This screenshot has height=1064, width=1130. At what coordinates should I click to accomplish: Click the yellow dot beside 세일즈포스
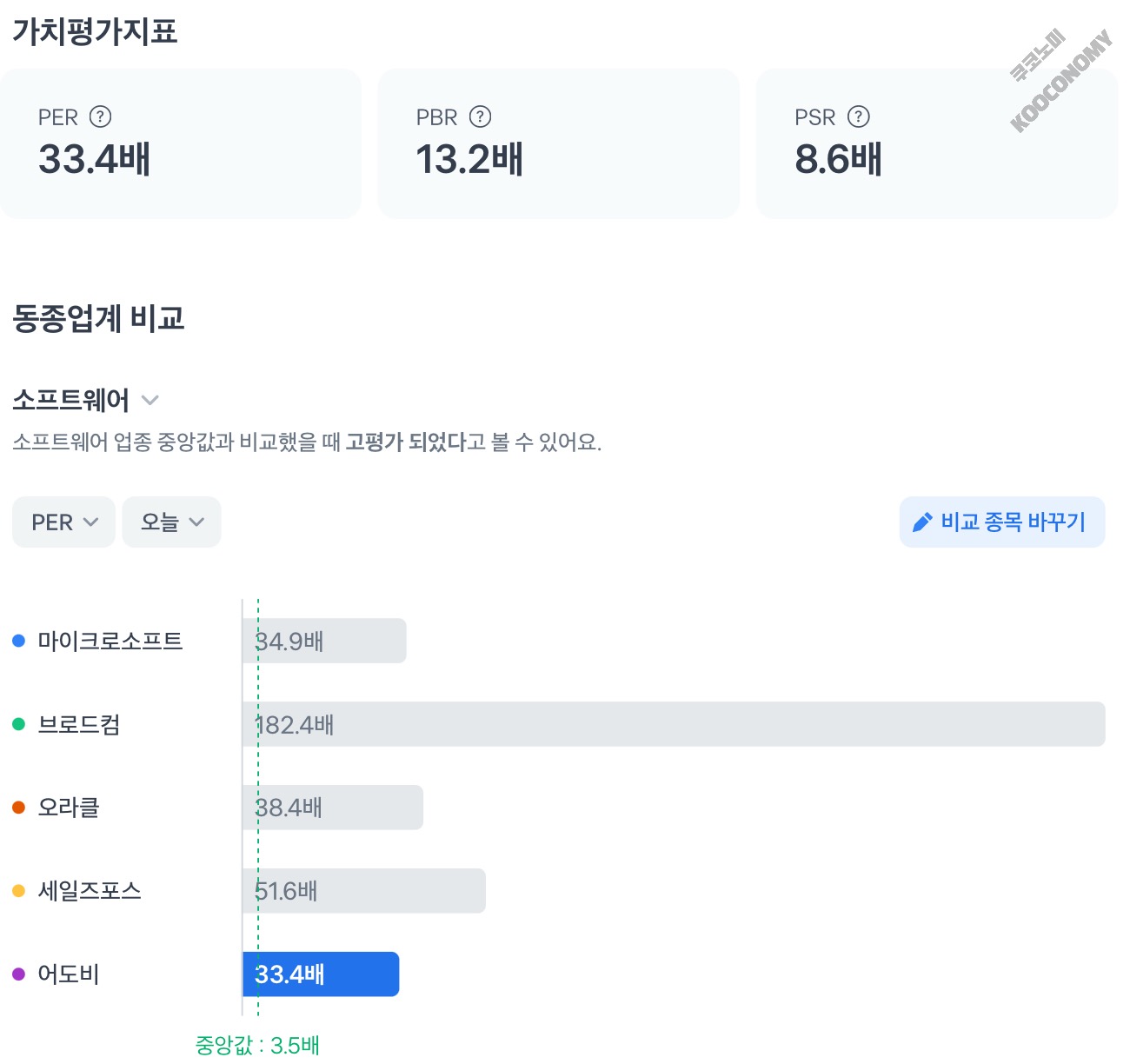pyautogui.click(x=18, y=891)
